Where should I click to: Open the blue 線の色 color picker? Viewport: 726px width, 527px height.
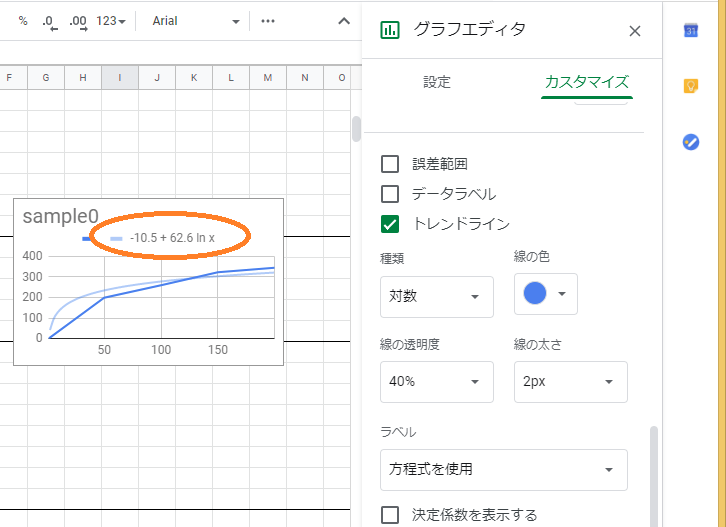pos(545,294)
